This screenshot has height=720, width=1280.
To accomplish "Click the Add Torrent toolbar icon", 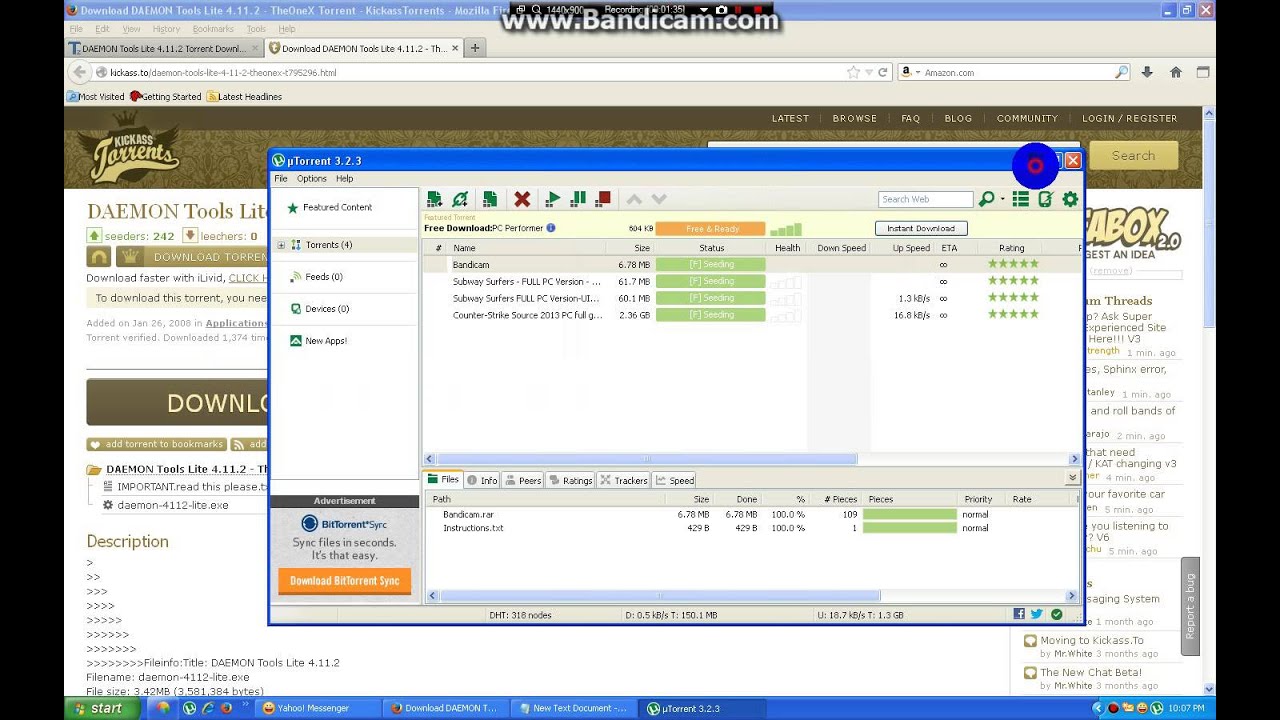I will [x=434, y=199].
